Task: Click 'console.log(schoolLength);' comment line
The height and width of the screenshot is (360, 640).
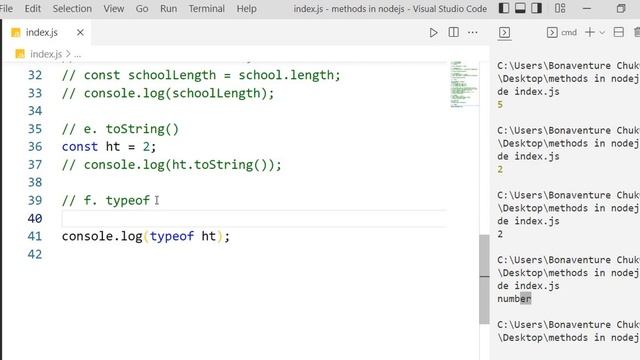Action: click(x=168, y=93)
